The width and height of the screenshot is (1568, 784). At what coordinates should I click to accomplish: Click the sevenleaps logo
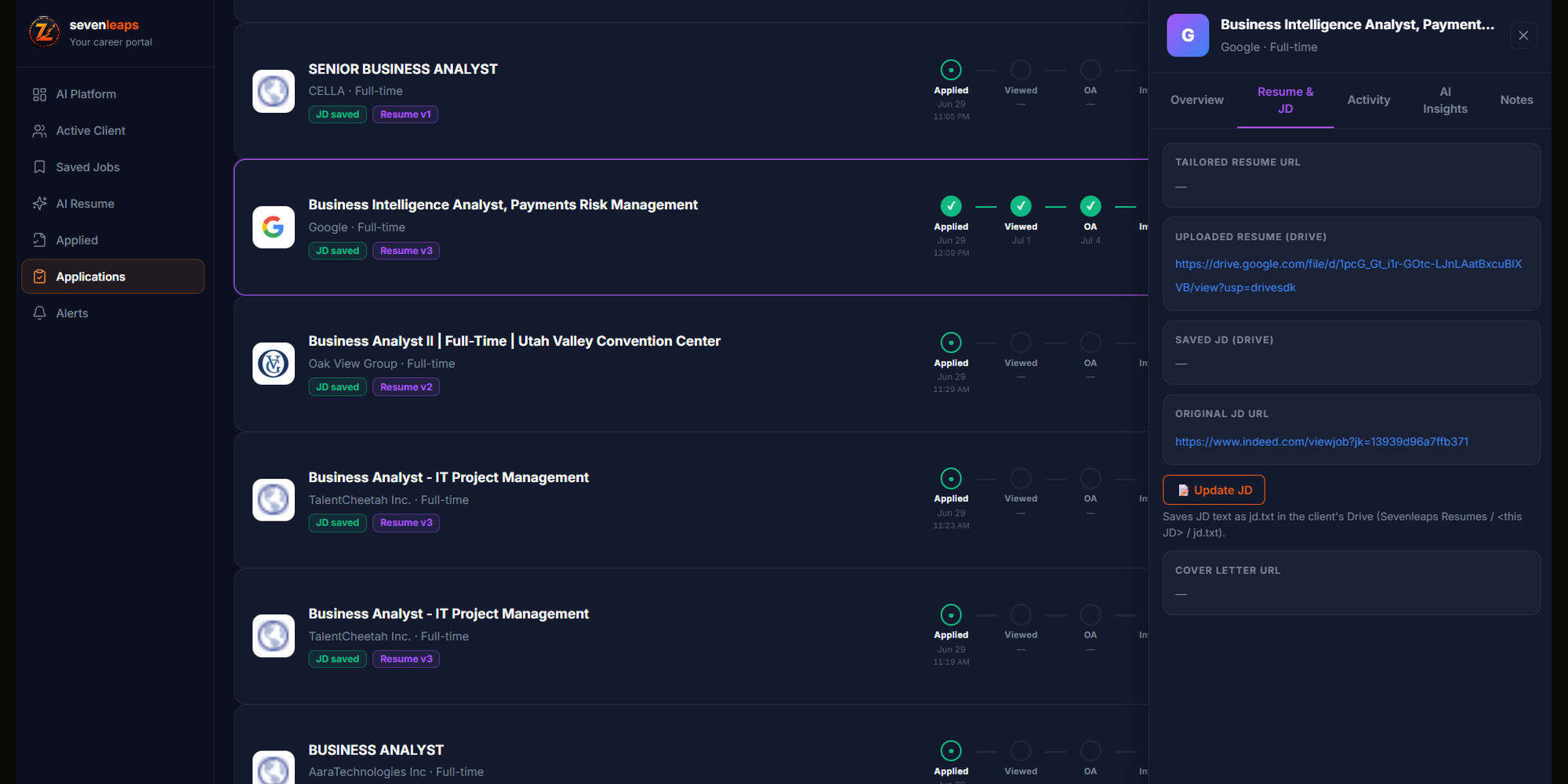[45, 32]
